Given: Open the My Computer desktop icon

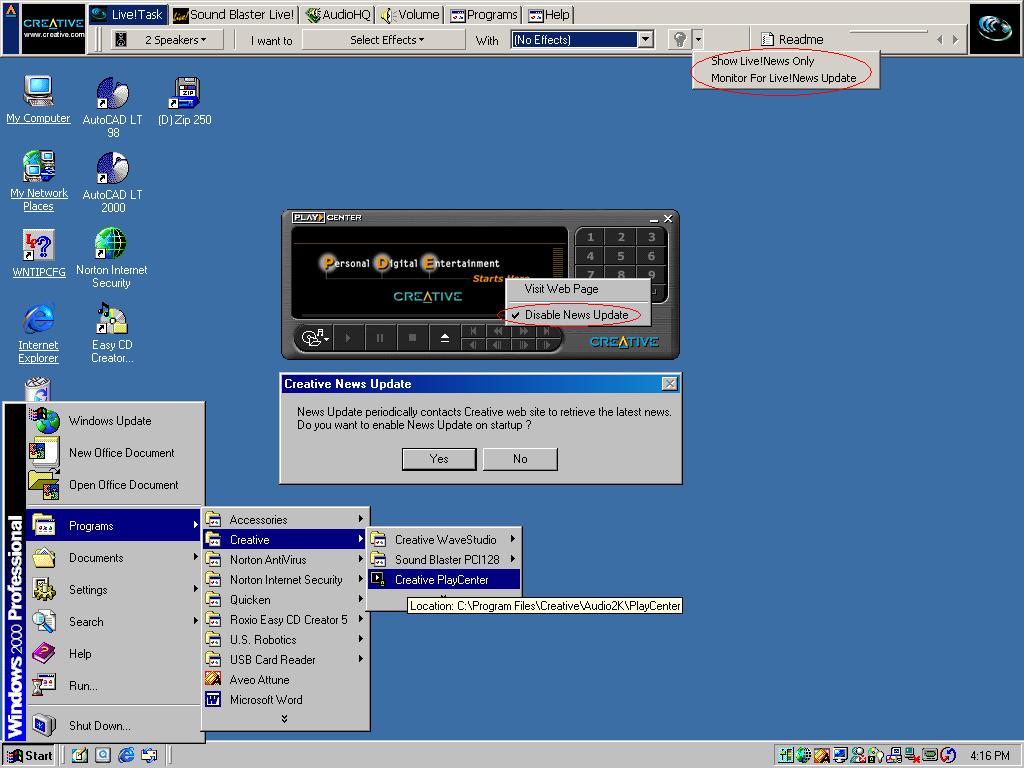Looking at the screenshot, I should pyautogui.click(x=38, y=99).
